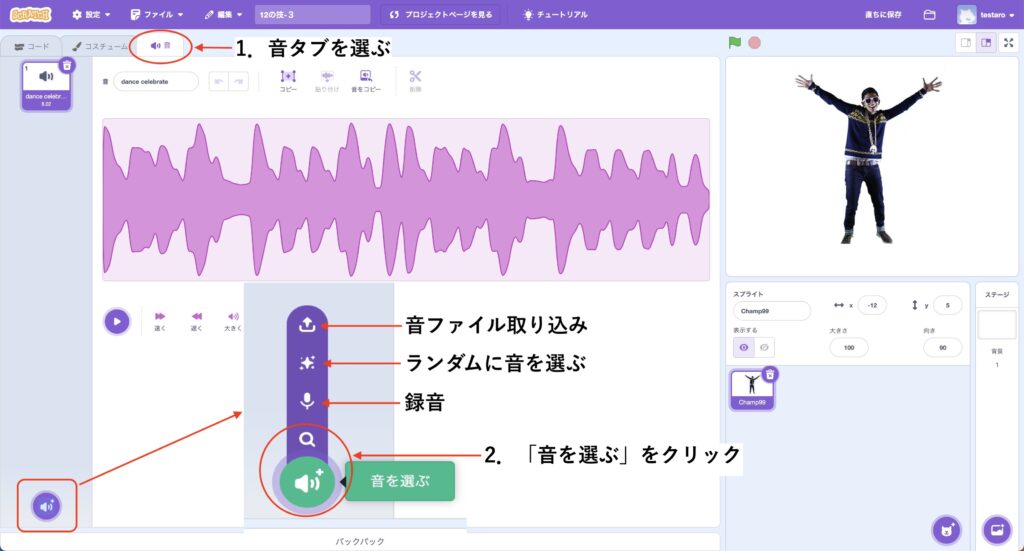Screen dimensions: 1024x551
Task: Click the green Choose a Sound speaker button
Action: pyautogui.click(x=307, y=482)
